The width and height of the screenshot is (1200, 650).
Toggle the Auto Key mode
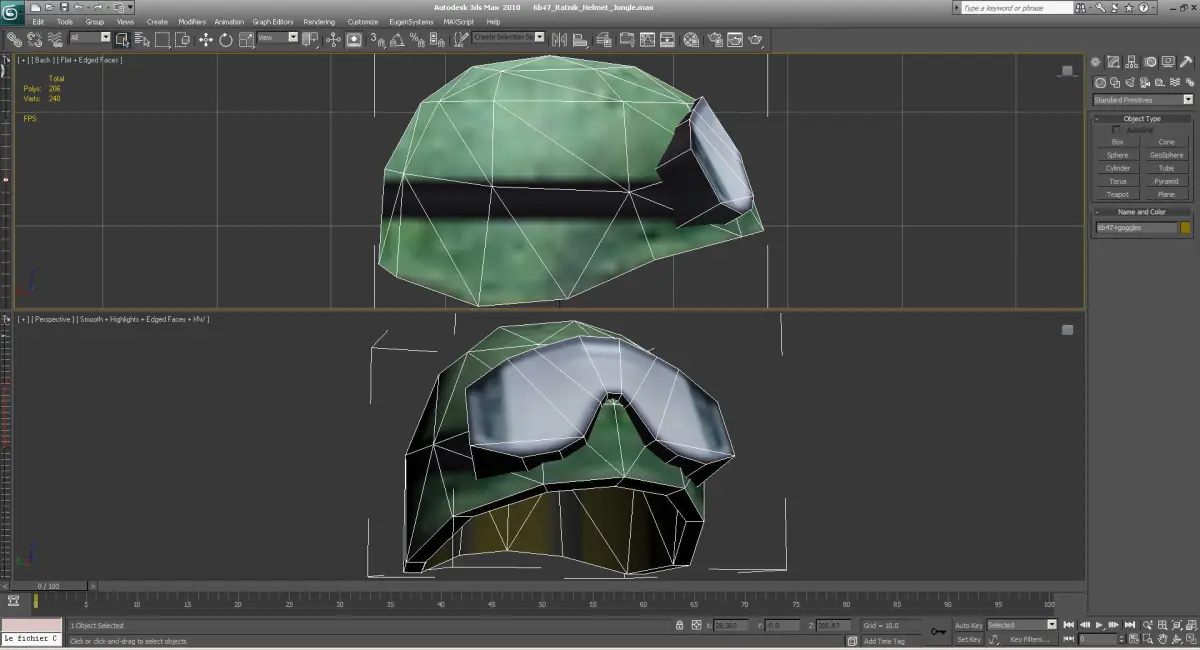(968, 625)
